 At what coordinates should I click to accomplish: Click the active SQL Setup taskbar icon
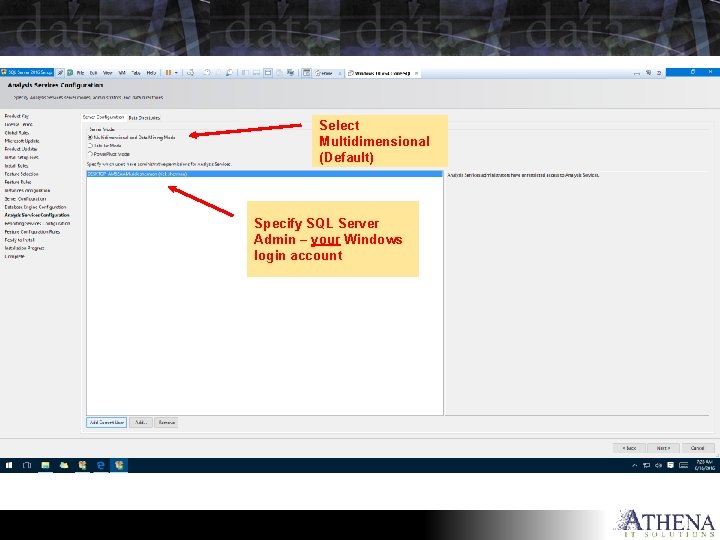point(119,465)
